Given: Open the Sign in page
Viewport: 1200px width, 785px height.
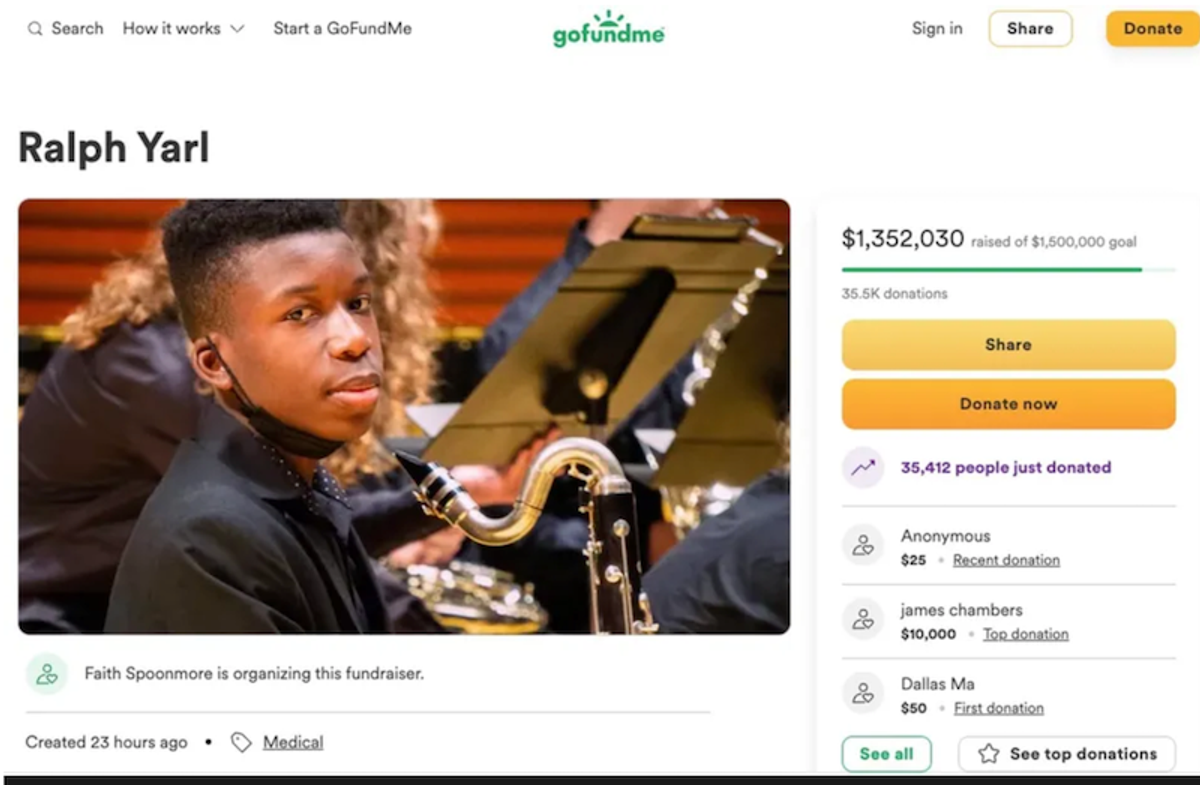Looking at the screenshot, I should click(937, 29).
